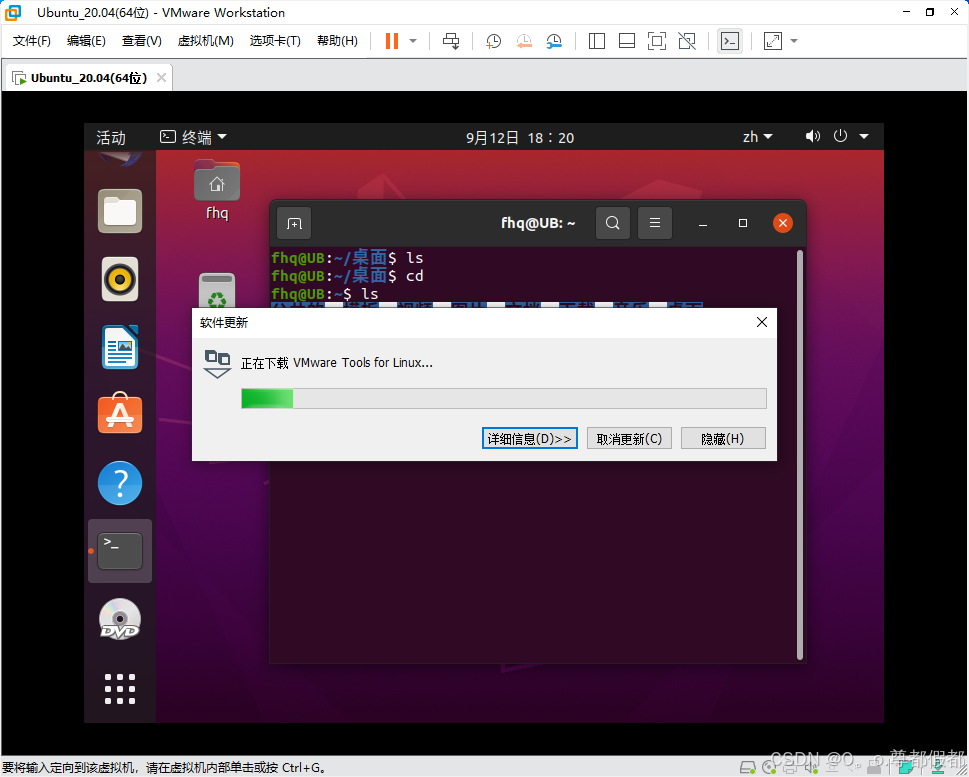The height and width of the screenshot is (777, 969).
Task: Open Ubuntu Software from the dock
Action: 120,414
